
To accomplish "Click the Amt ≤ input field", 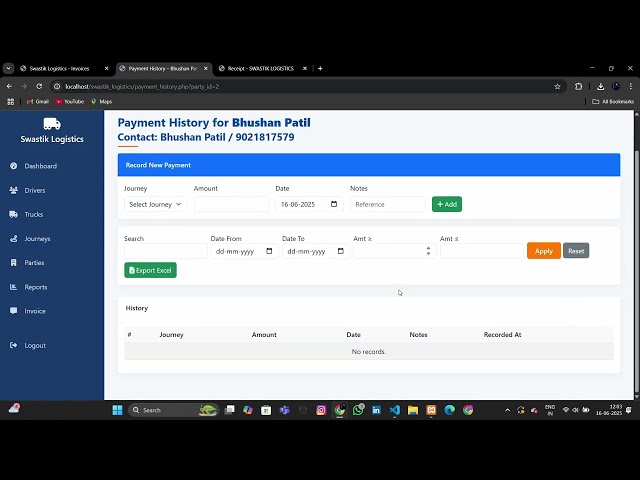I will pyautogui.click(x=482, y=251).
